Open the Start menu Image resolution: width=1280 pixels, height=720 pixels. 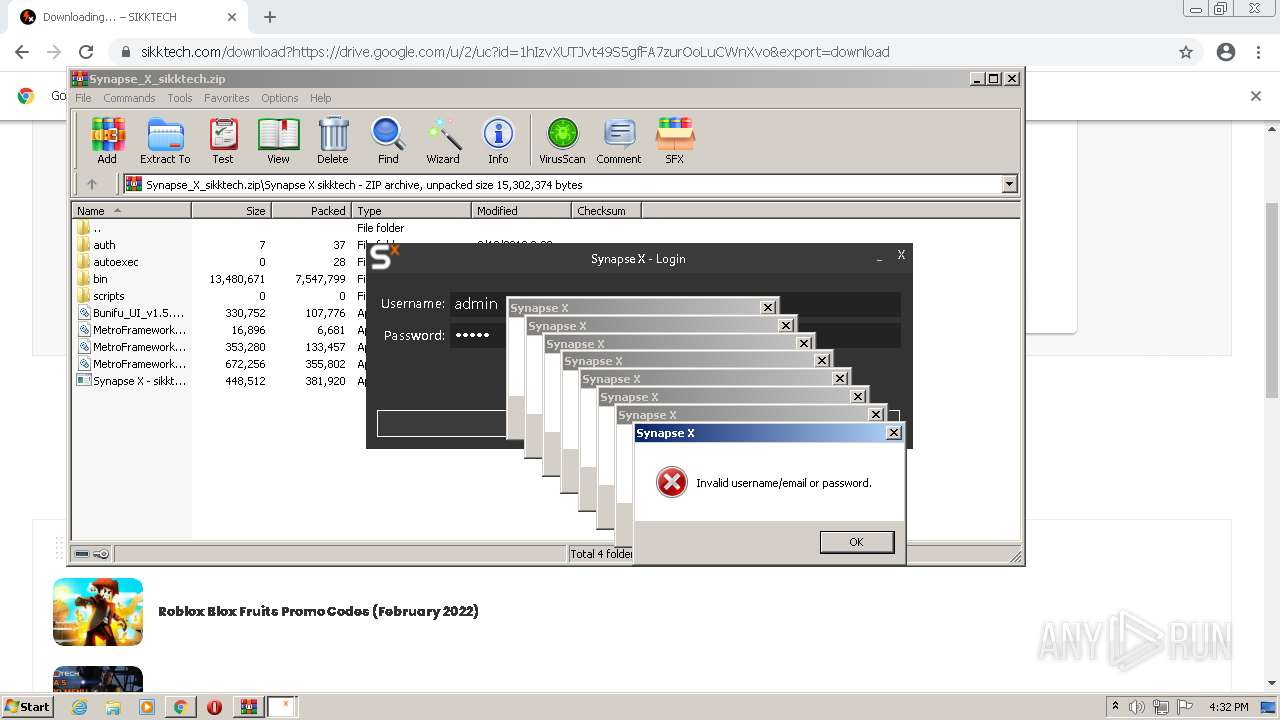[27, 707]
